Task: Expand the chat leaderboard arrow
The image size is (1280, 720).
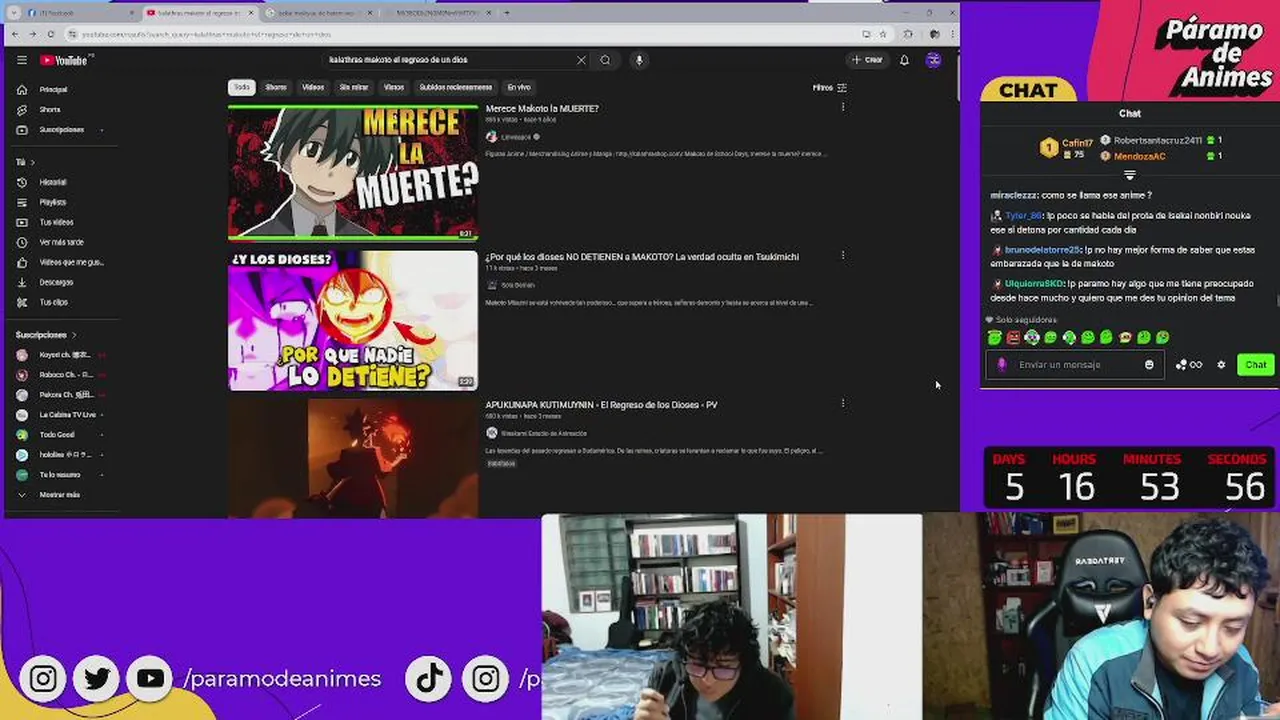Action: (1130, 174)
